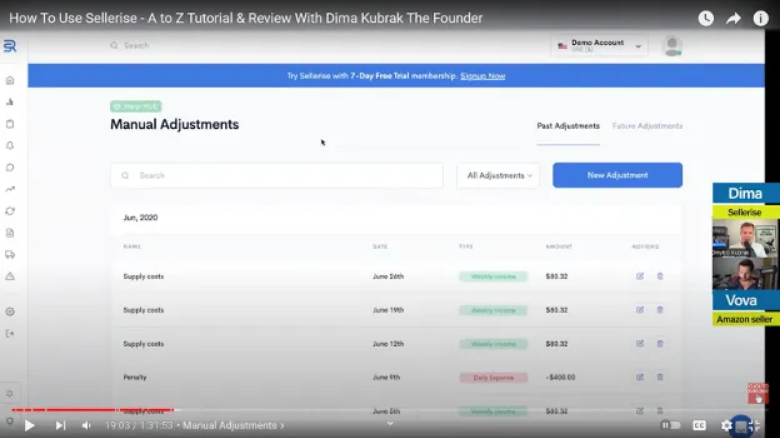
Task: Click the Weekly Income tag for June 26th
Action: (x=493, y=276)
